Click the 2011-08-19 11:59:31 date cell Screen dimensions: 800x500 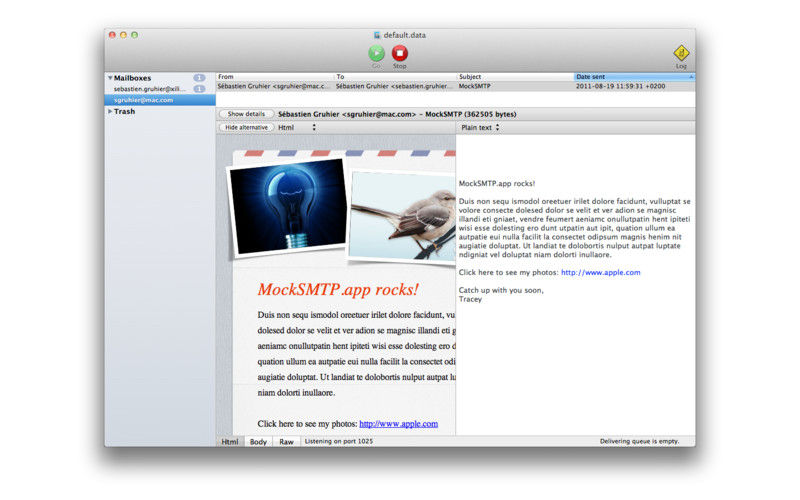pos(620,86)
